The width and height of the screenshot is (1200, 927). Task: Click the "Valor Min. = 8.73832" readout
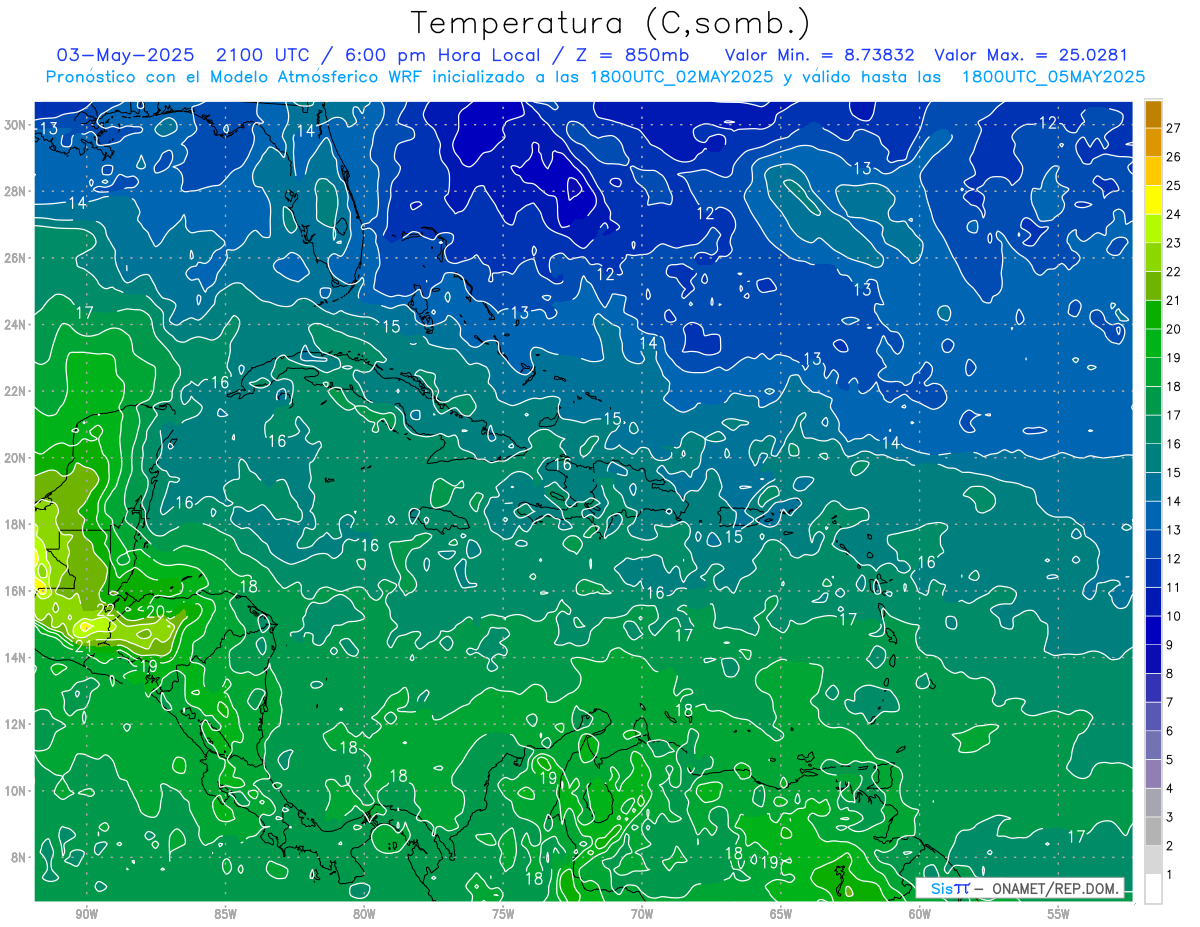(819, 55)
